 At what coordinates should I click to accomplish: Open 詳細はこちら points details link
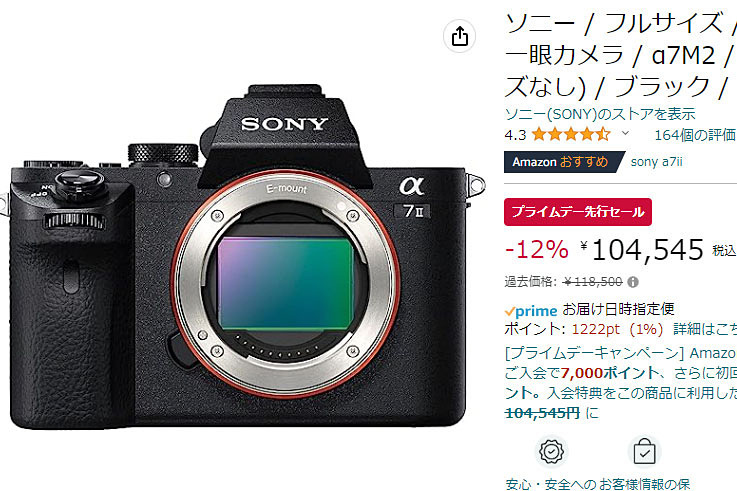pos(705,329)
